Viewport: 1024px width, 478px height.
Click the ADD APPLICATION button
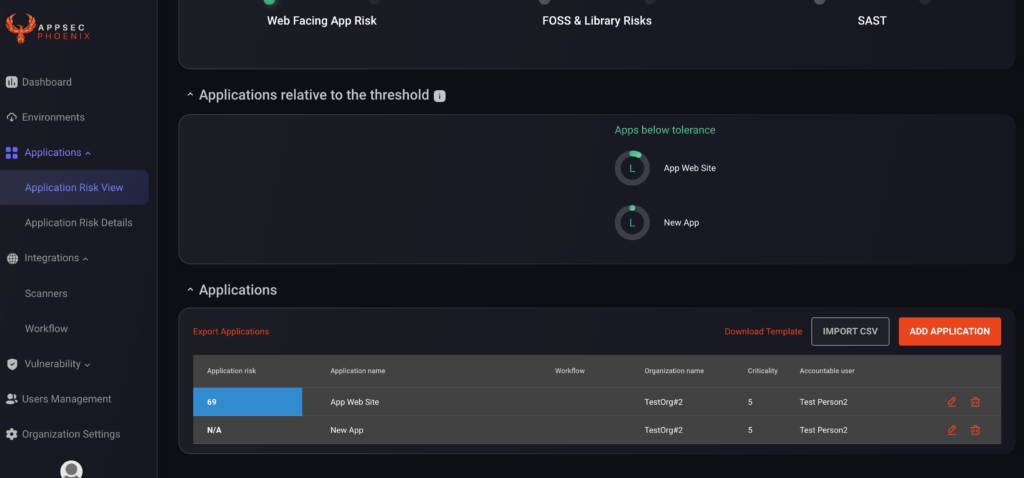coord(950,332)
